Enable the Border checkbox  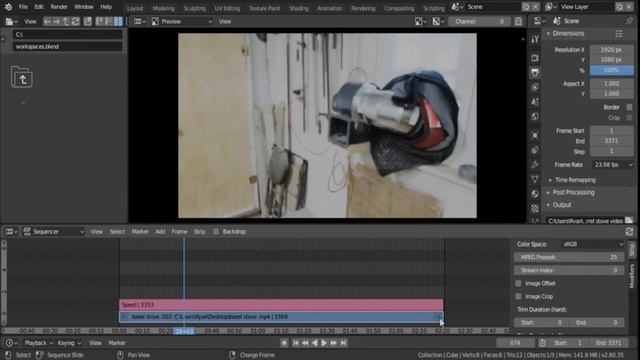pyautogui.click(x=629, y=107)
